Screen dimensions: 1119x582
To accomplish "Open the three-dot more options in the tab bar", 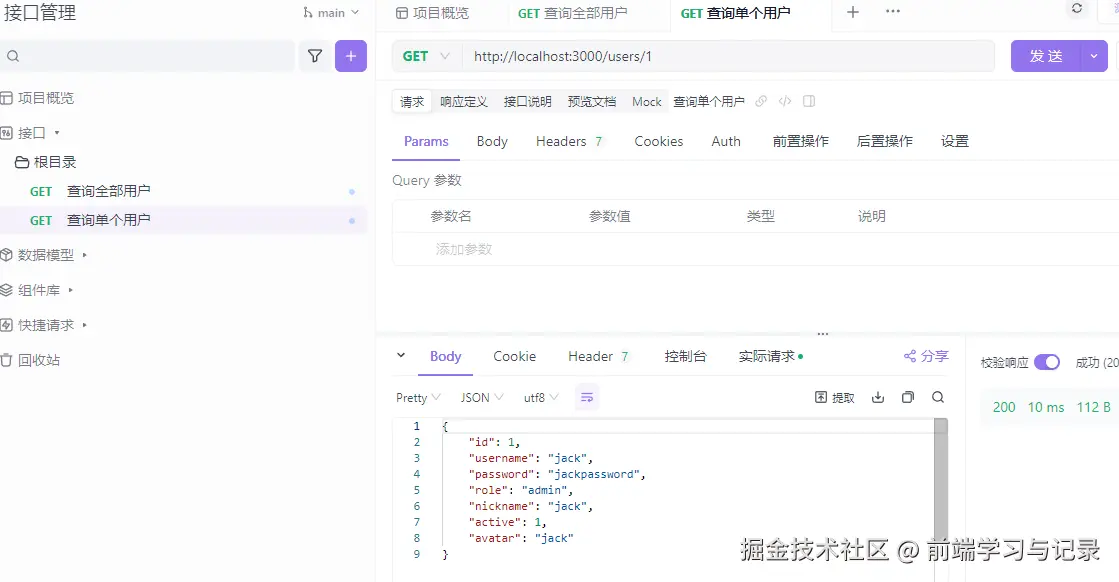I will [893, 12].
